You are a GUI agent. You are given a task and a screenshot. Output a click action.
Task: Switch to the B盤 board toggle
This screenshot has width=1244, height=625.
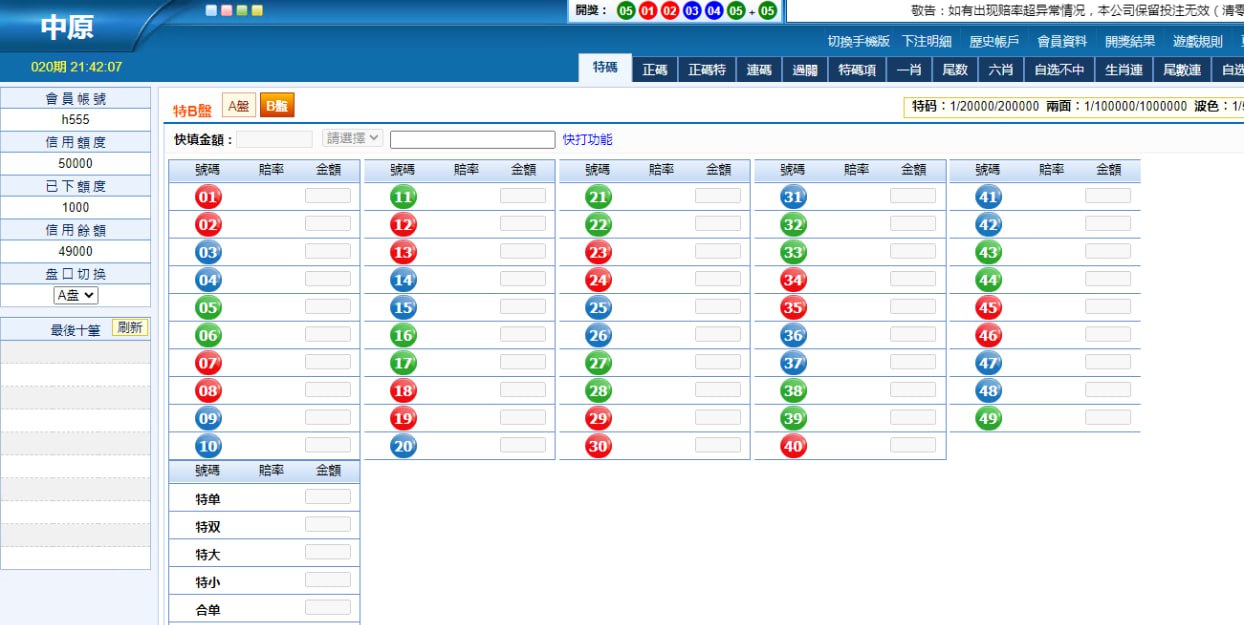[x=277, y=106]
